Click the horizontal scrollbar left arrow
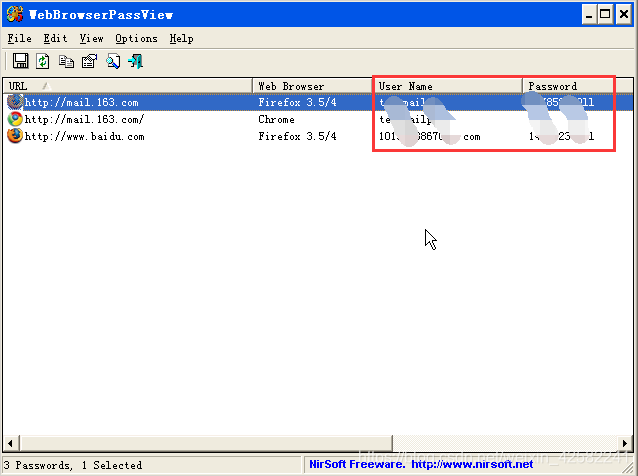Screen dimensions: 638x476 coord(11,443)
